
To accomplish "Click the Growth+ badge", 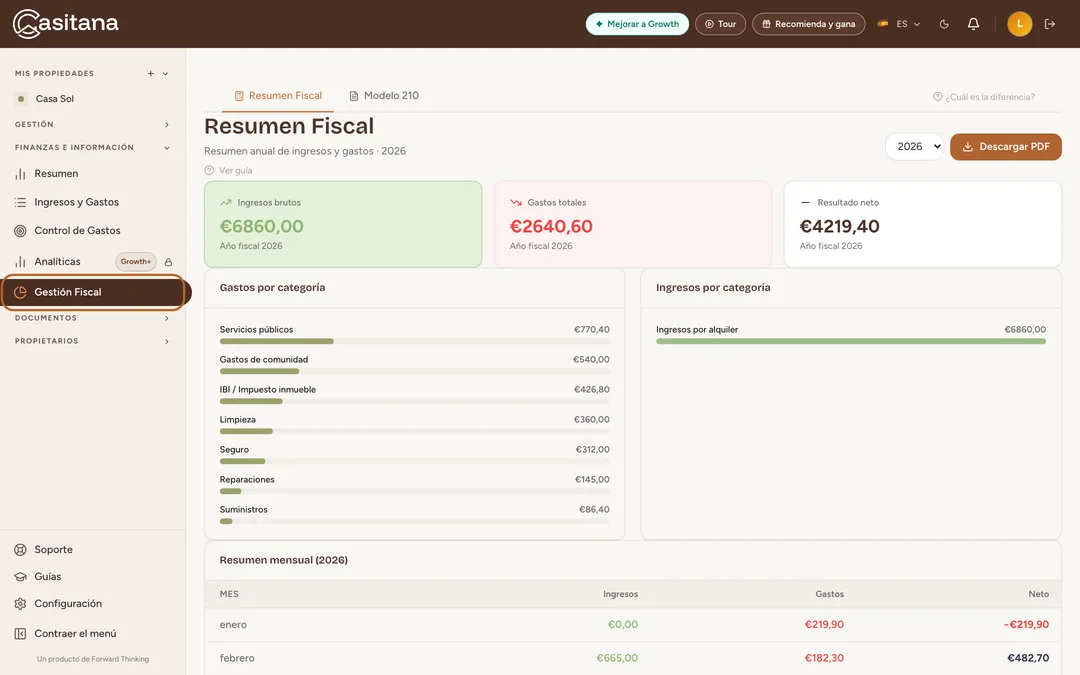I will [136, 262].
